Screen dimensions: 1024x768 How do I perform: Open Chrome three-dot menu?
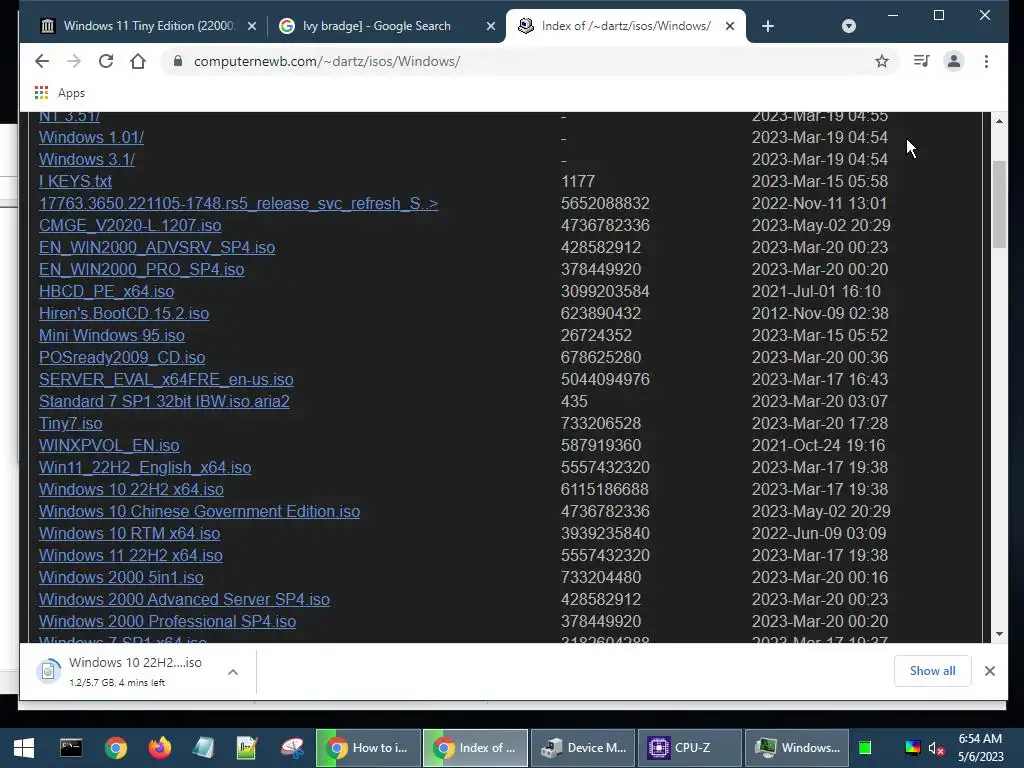986,61
